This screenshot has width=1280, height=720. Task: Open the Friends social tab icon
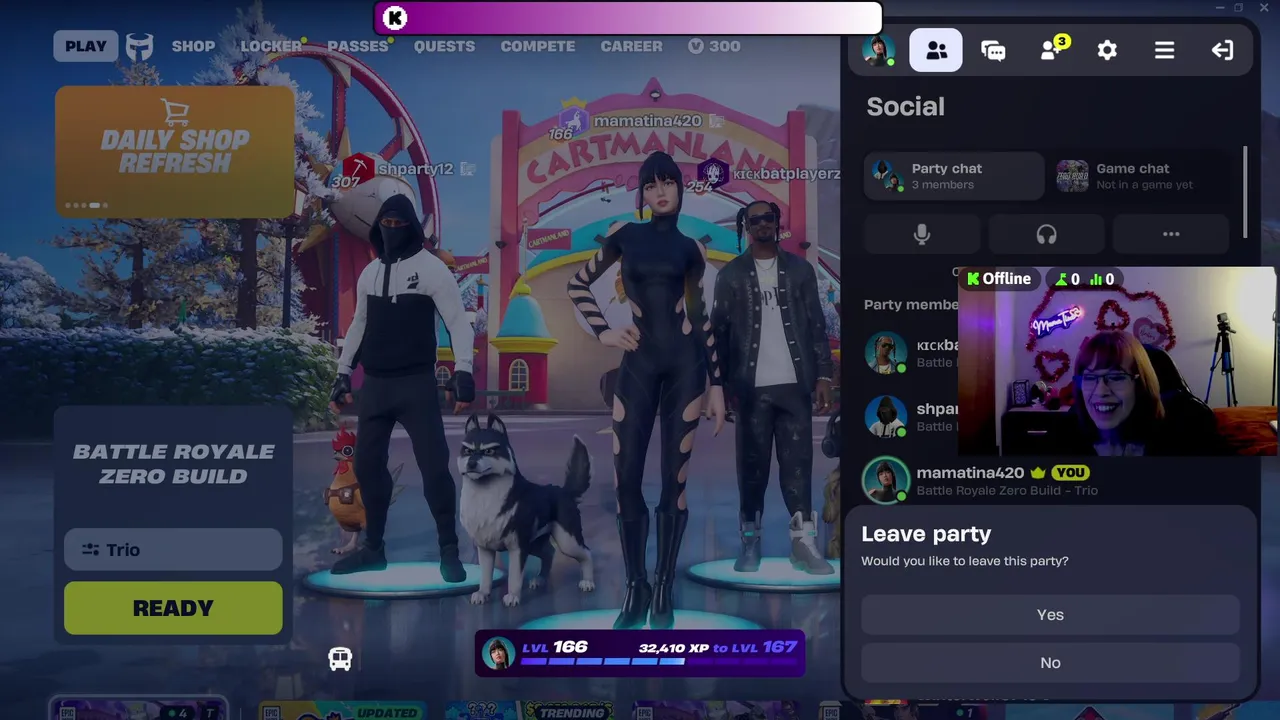click(x=936, y=50)
